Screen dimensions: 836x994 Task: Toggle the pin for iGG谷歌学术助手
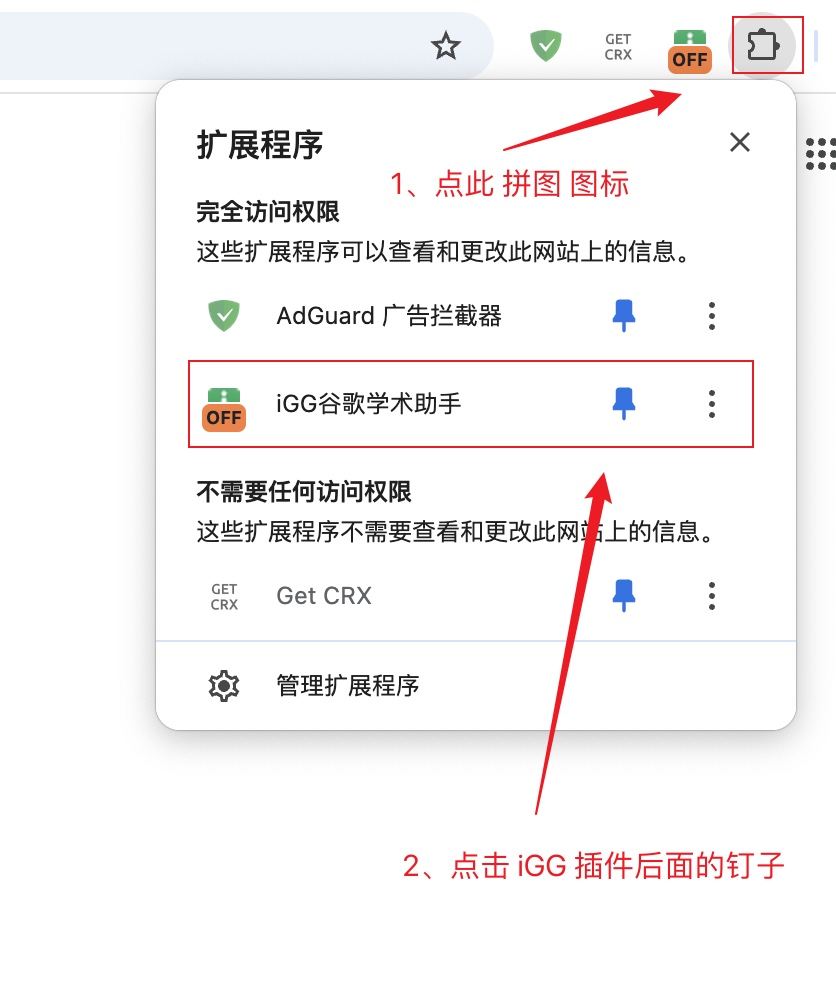tap(624, 403)
